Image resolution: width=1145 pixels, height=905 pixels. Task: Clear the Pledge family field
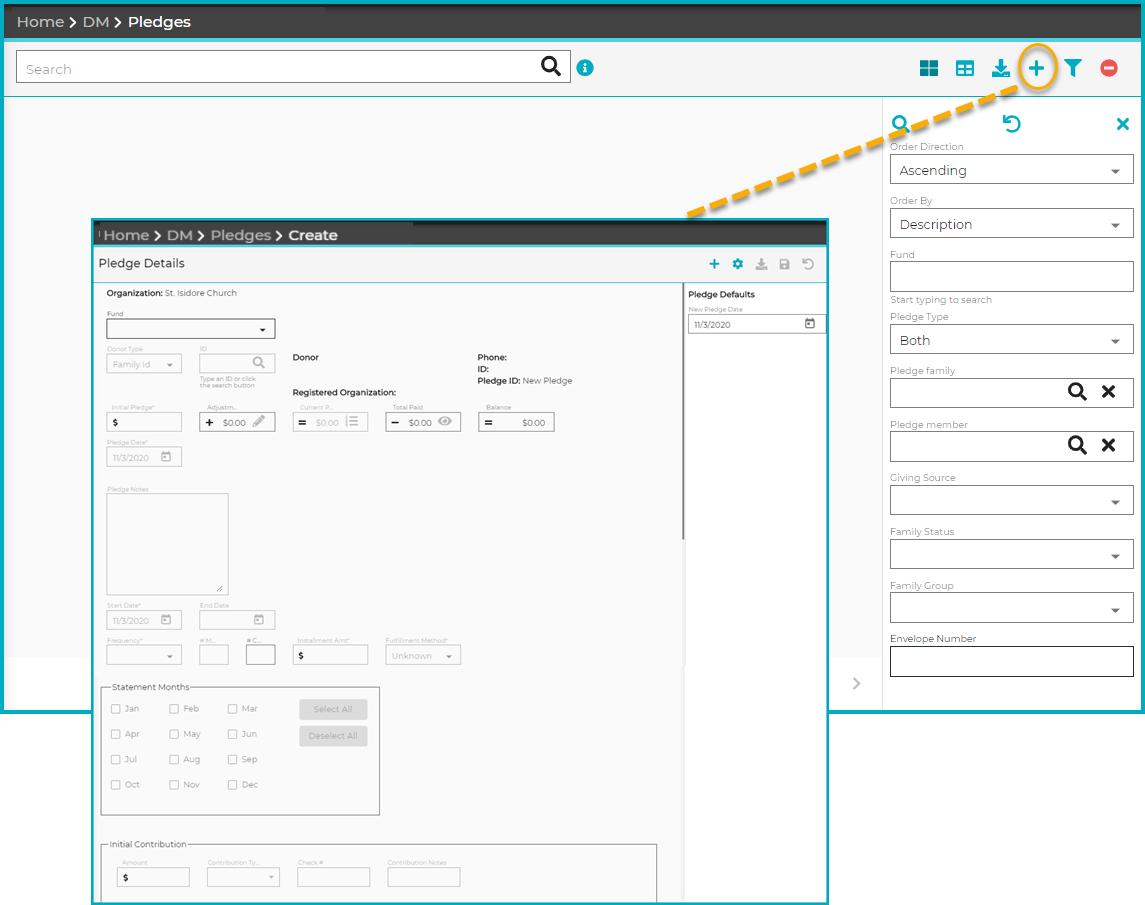pyautogui.click(x=1108, y=392)
